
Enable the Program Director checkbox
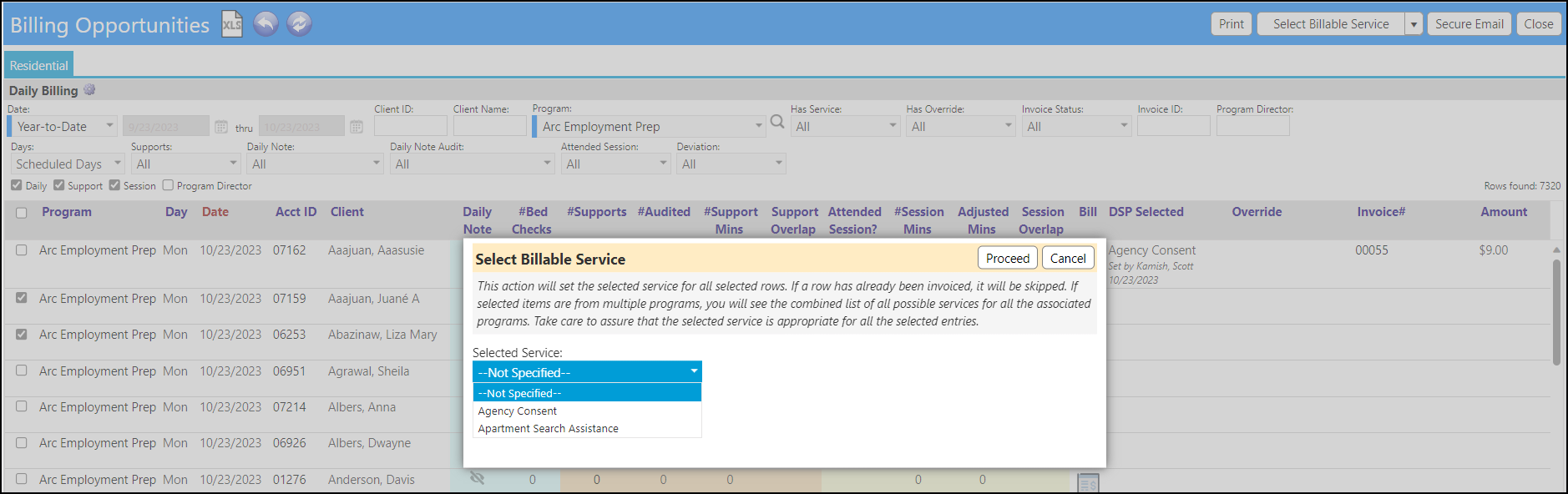click(168, 185)
